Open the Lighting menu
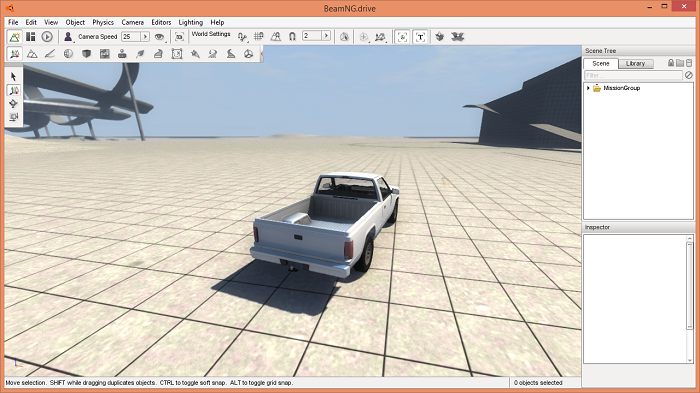 coord(191,22)
